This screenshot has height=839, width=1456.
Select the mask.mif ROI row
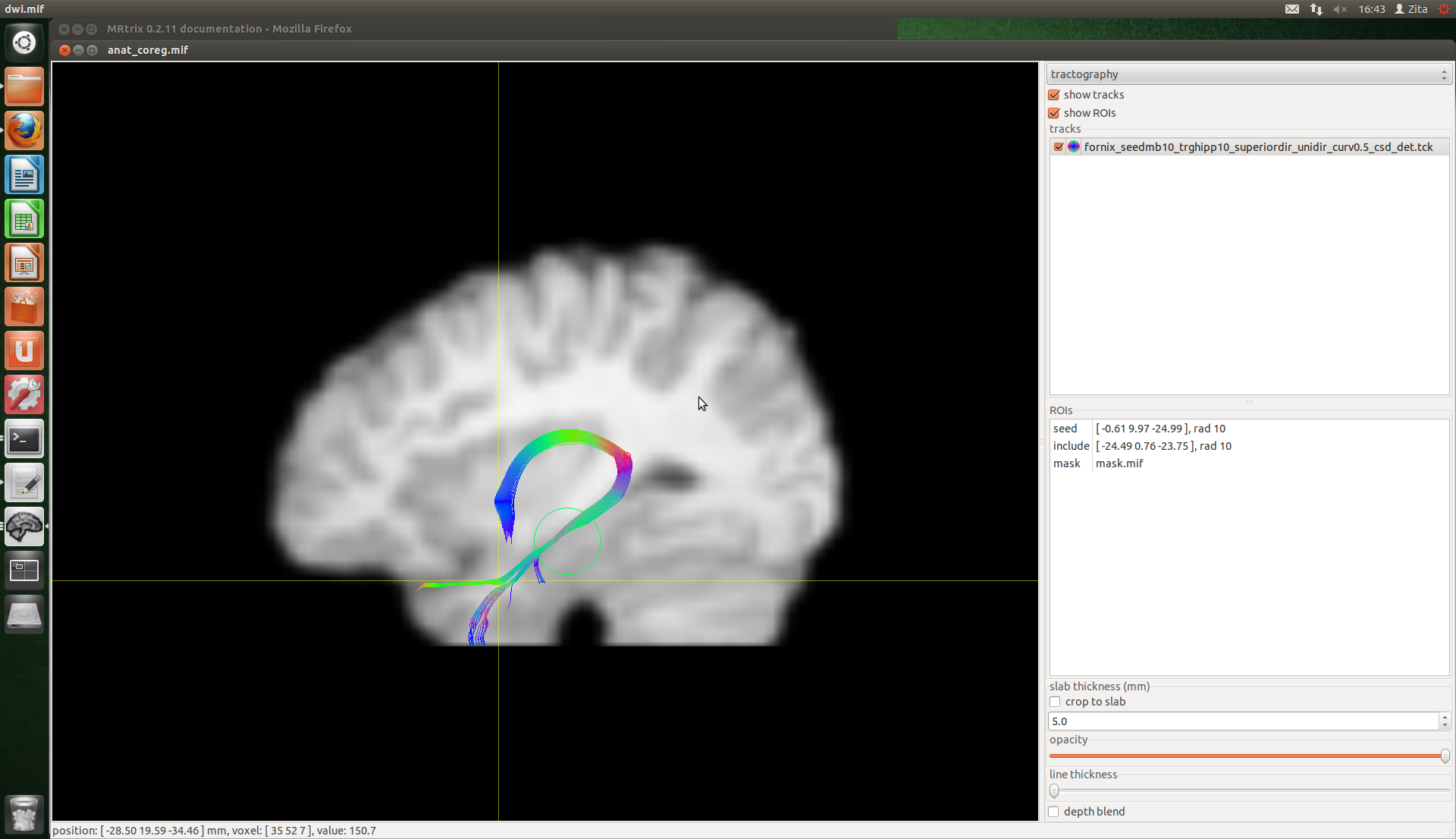point(1119,463)
